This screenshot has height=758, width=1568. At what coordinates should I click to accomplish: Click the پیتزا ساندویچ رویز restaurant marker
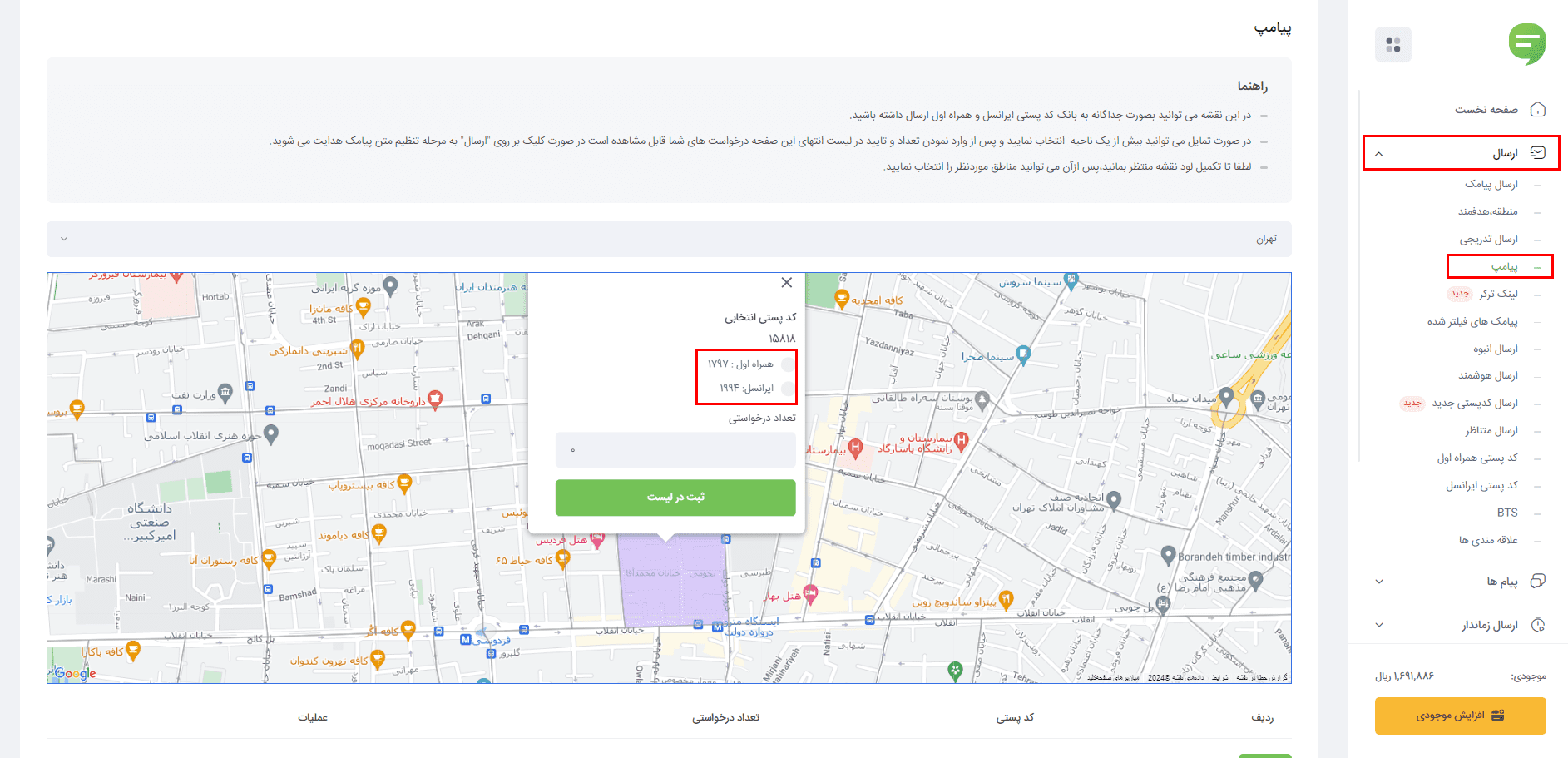click(x=1007, y=600)
